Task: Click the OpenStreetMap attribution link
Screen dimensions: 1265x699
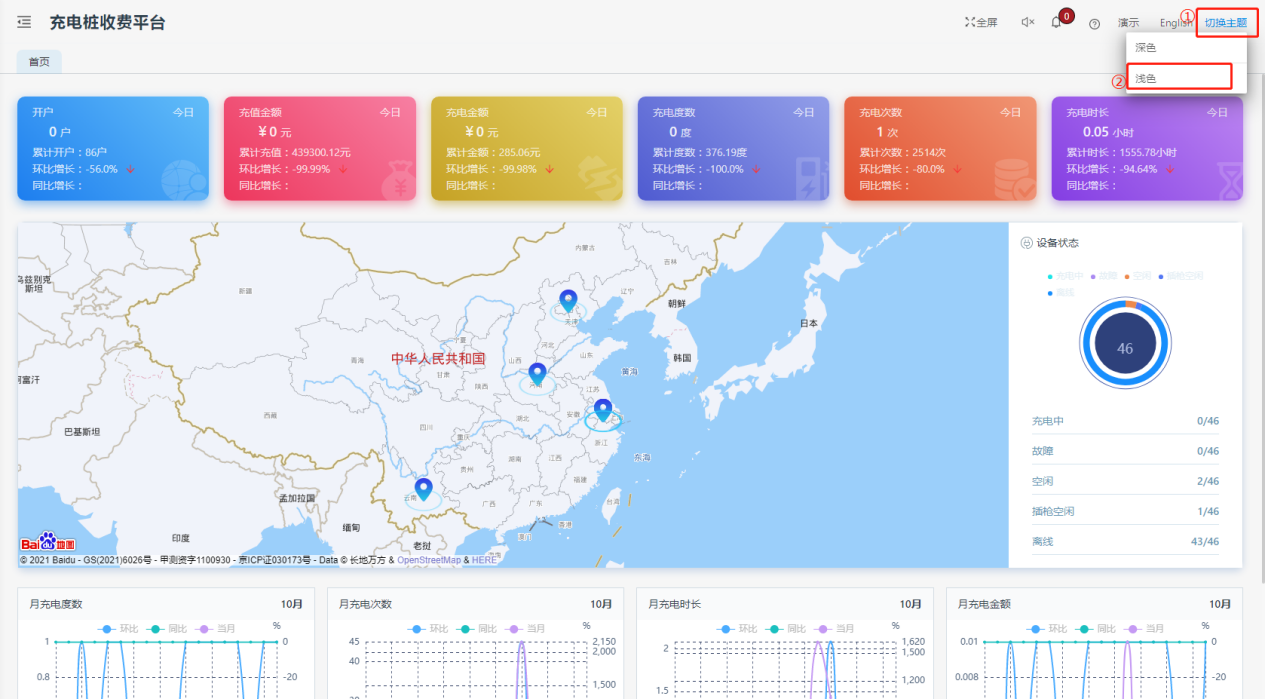Action: click(429, 560)
